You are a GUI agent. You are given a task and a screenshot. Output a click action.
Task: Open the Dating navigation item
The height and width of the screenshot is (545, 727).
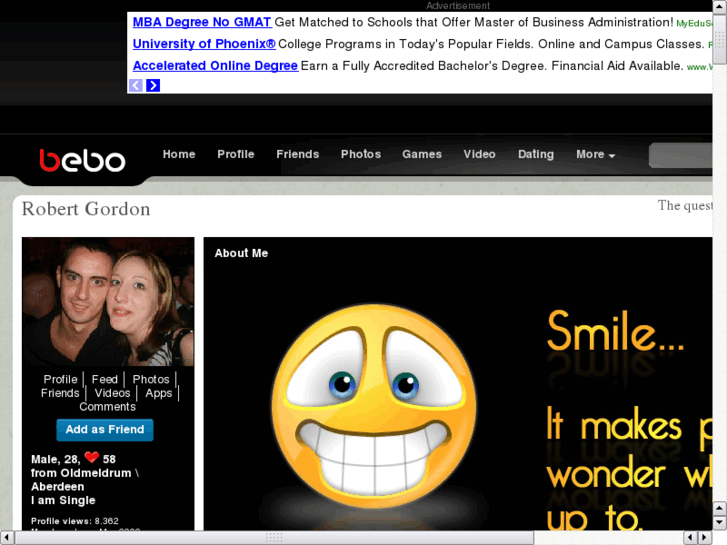click(535, 155)
